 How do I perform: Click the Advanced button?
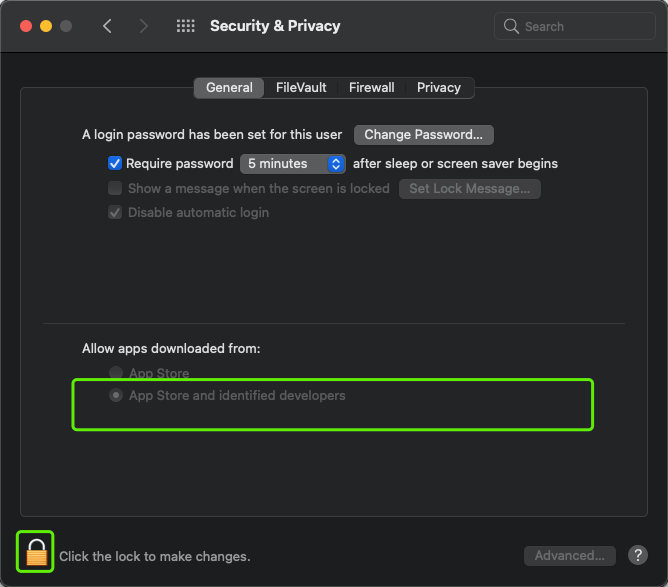pyautogui.click(x=570, y=555)
